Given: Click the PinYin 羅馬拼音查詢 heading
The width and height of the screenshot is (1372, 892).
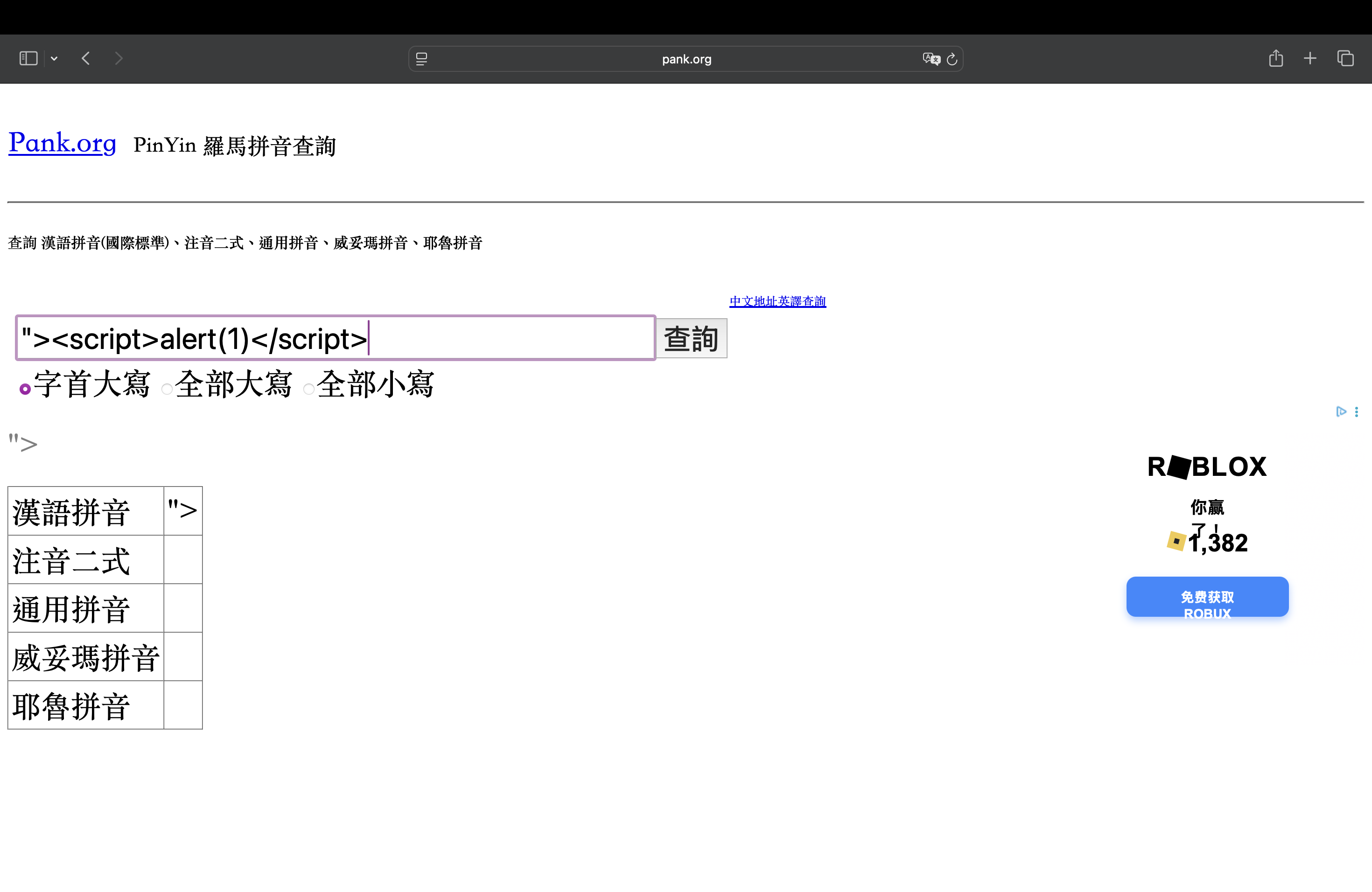Looking at the screenshot, I should point(235,146).
